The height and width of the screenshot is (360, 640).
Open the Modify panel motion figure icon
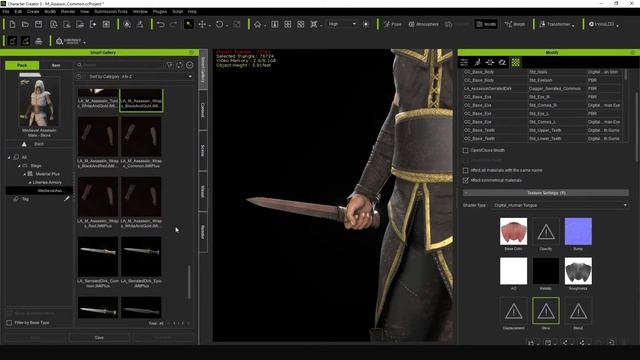click(477, 62)
